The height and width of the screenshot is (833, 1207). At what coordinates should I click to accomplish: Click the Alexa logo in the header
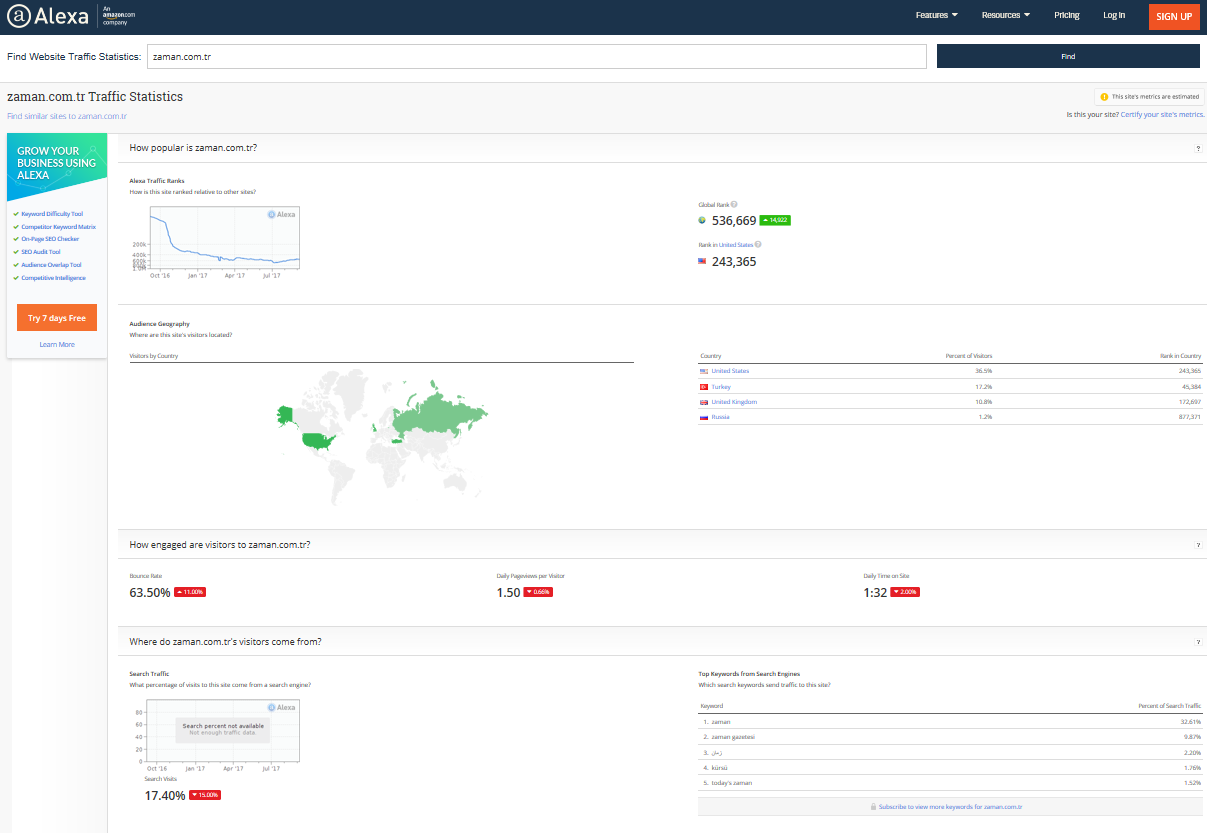tap(48, 16)
